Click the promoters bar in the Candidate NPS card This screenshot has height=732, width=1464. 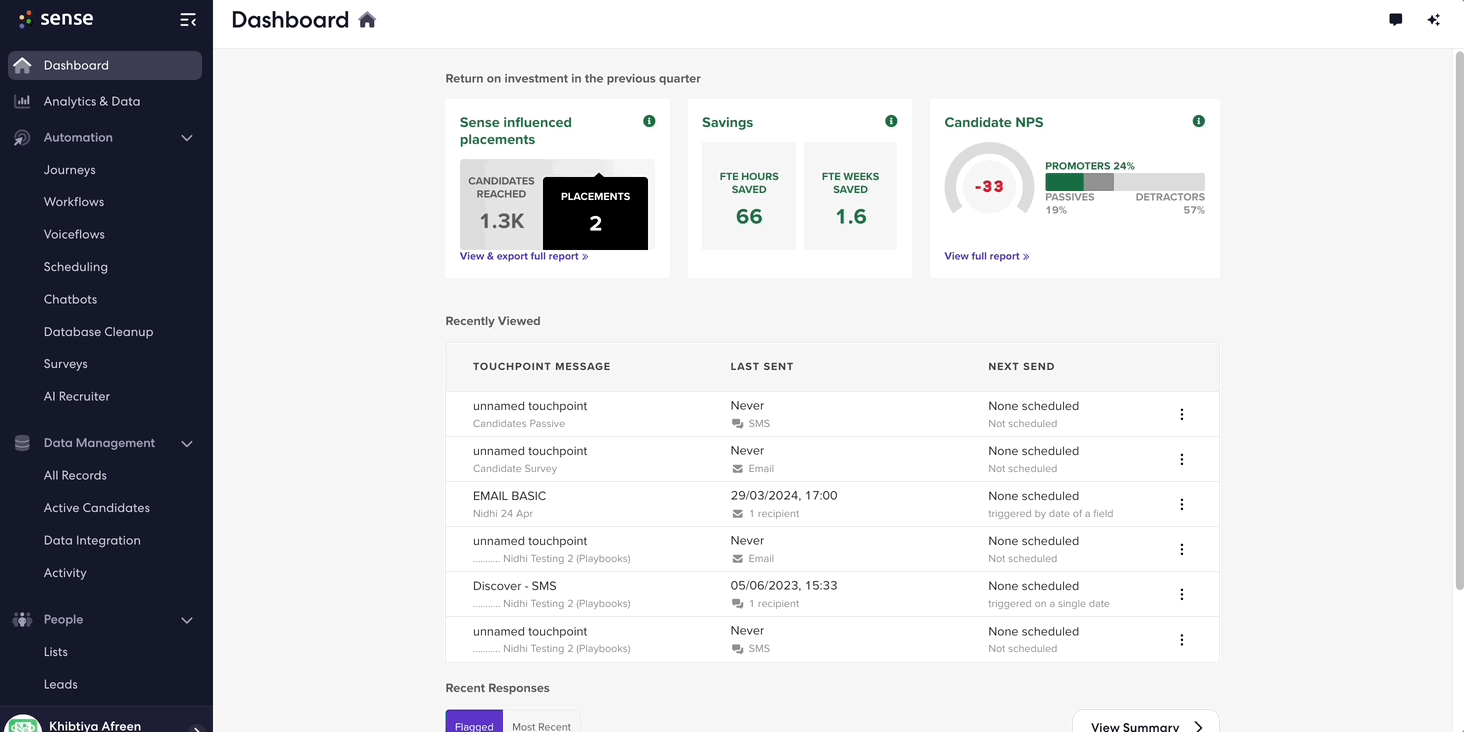click(1064, 182)
